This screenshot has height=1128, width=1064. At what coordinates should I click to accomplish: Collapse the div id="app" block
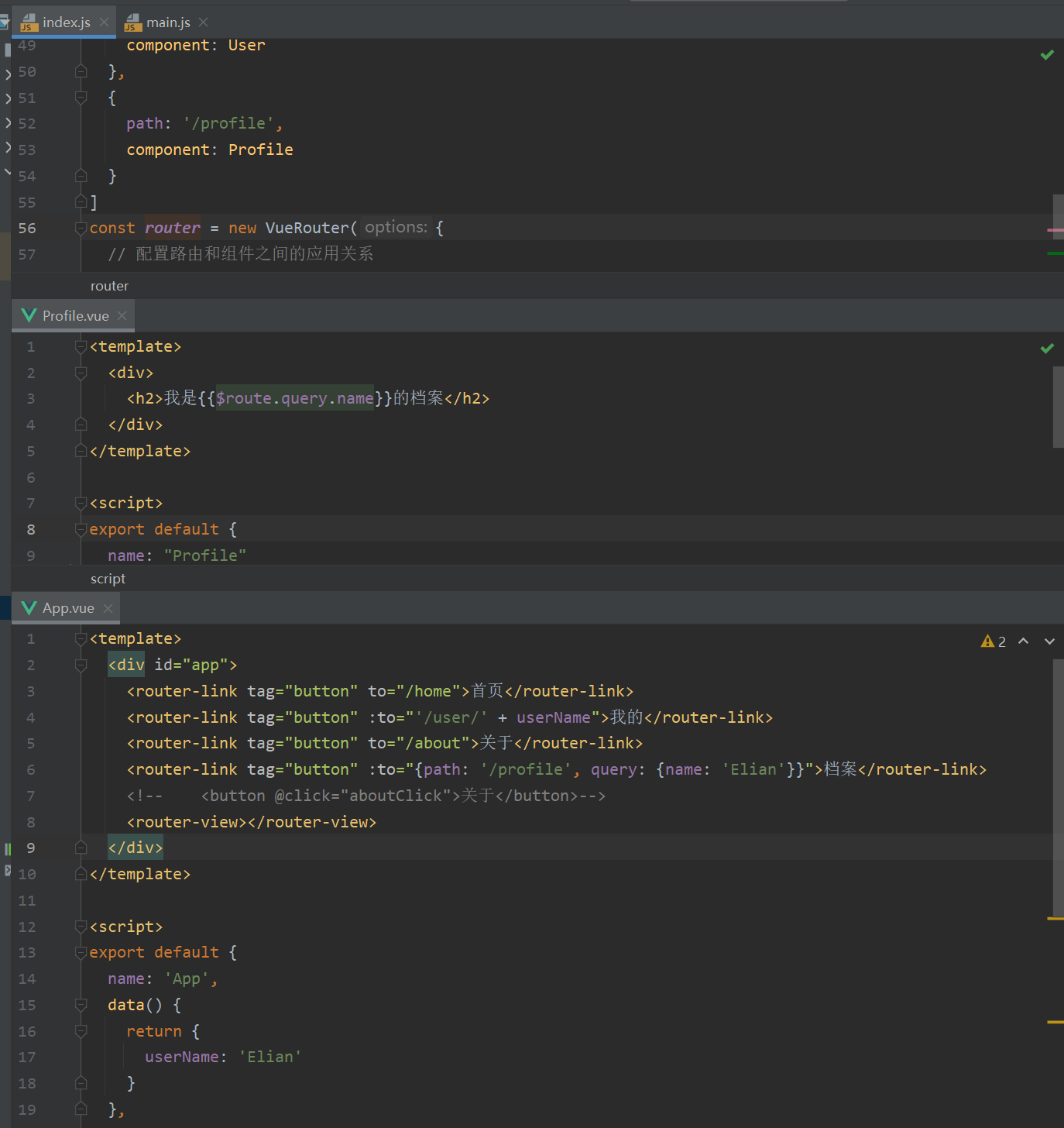81,665
